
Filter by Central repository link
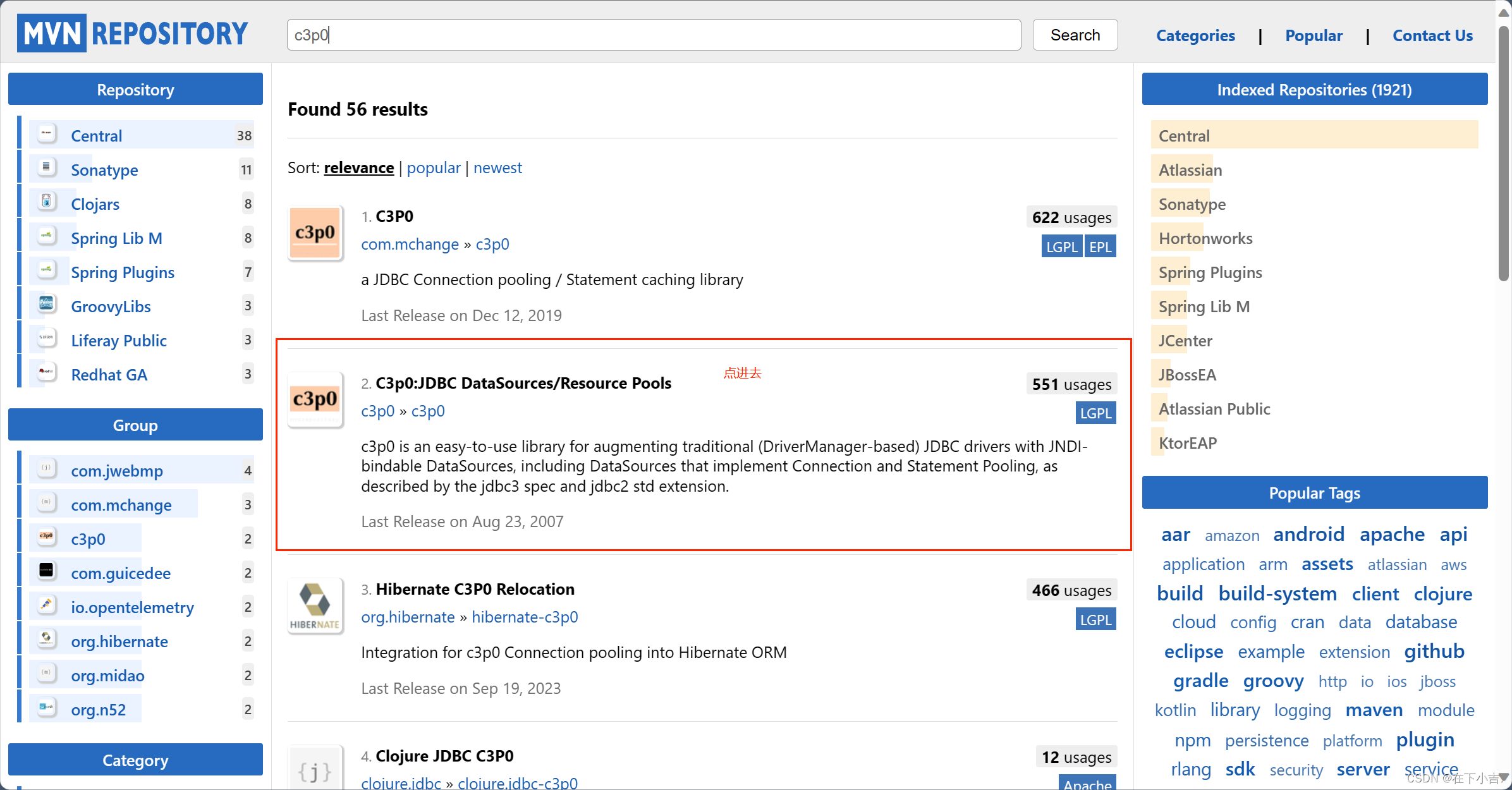(x=96, y=136)
